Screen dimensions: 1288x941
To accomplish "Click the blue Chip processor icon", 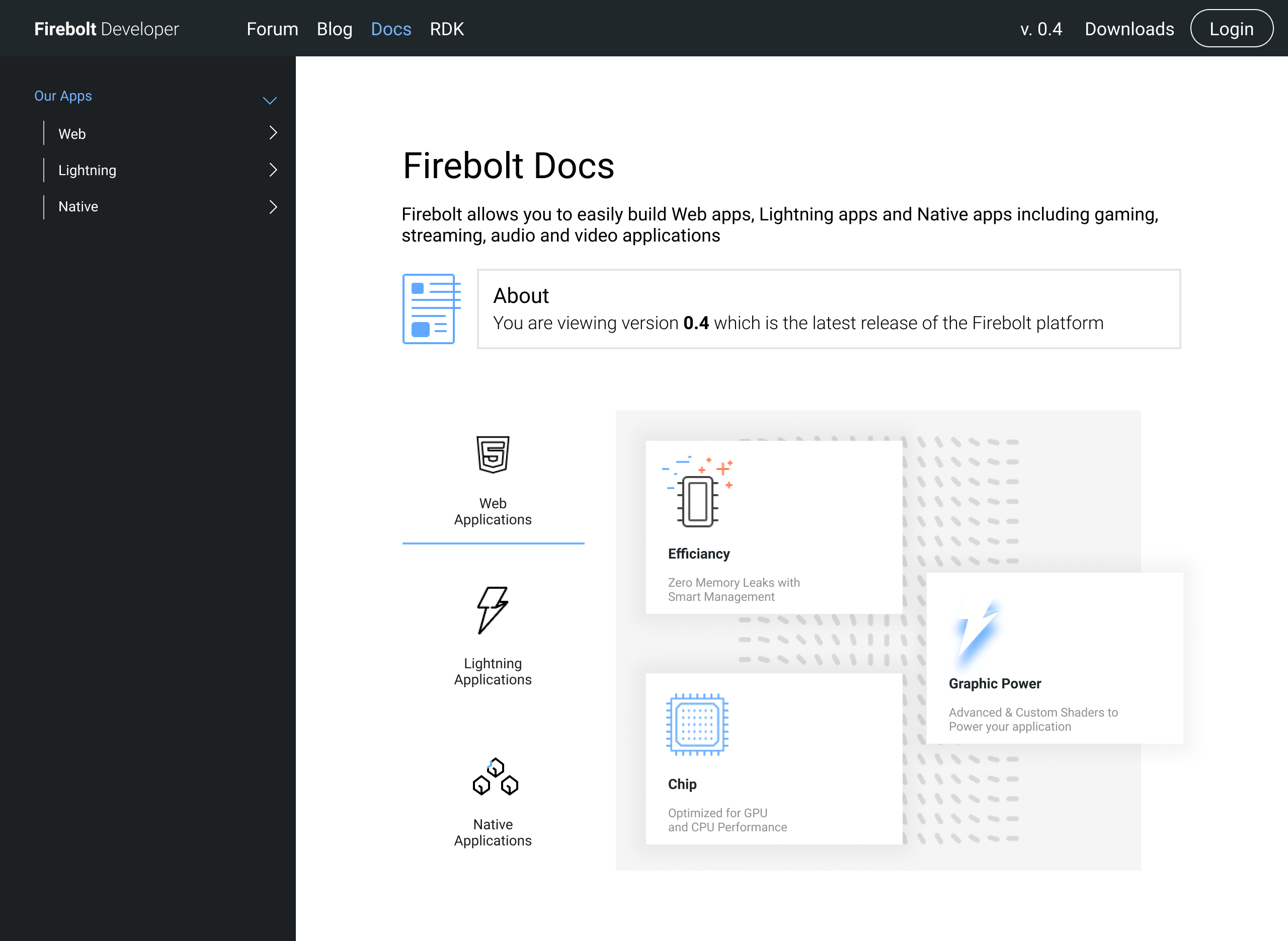I will [x=697, y=725].
